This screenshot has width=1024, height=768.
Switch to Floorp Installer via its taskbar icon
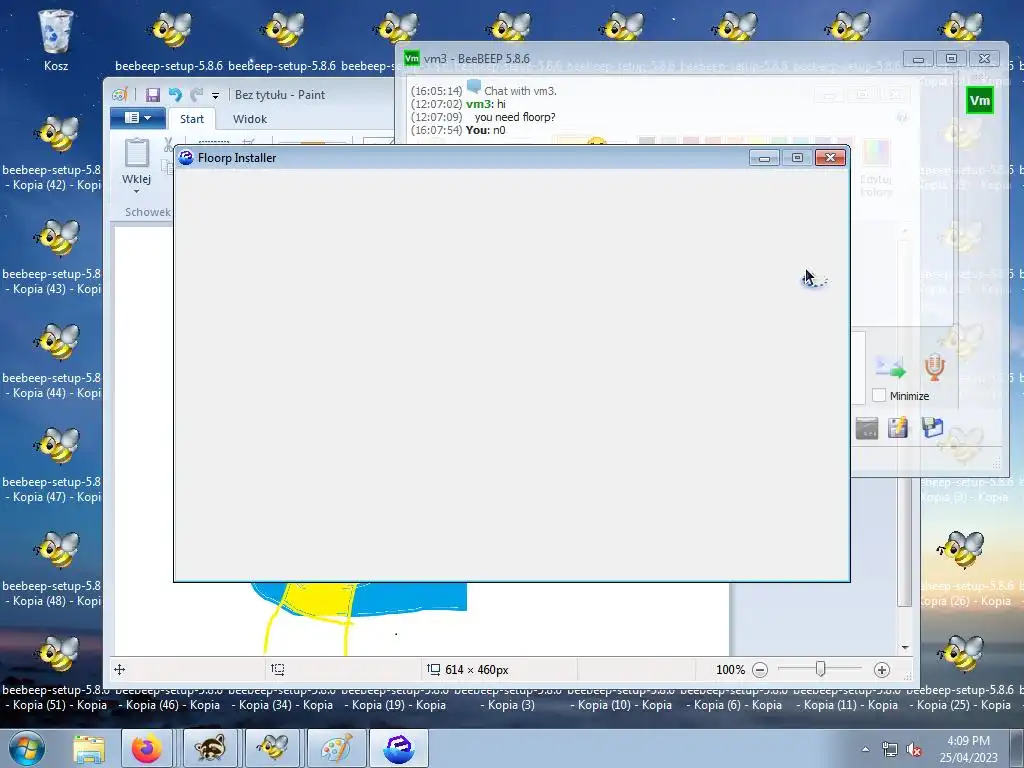(x=398, y=749)
